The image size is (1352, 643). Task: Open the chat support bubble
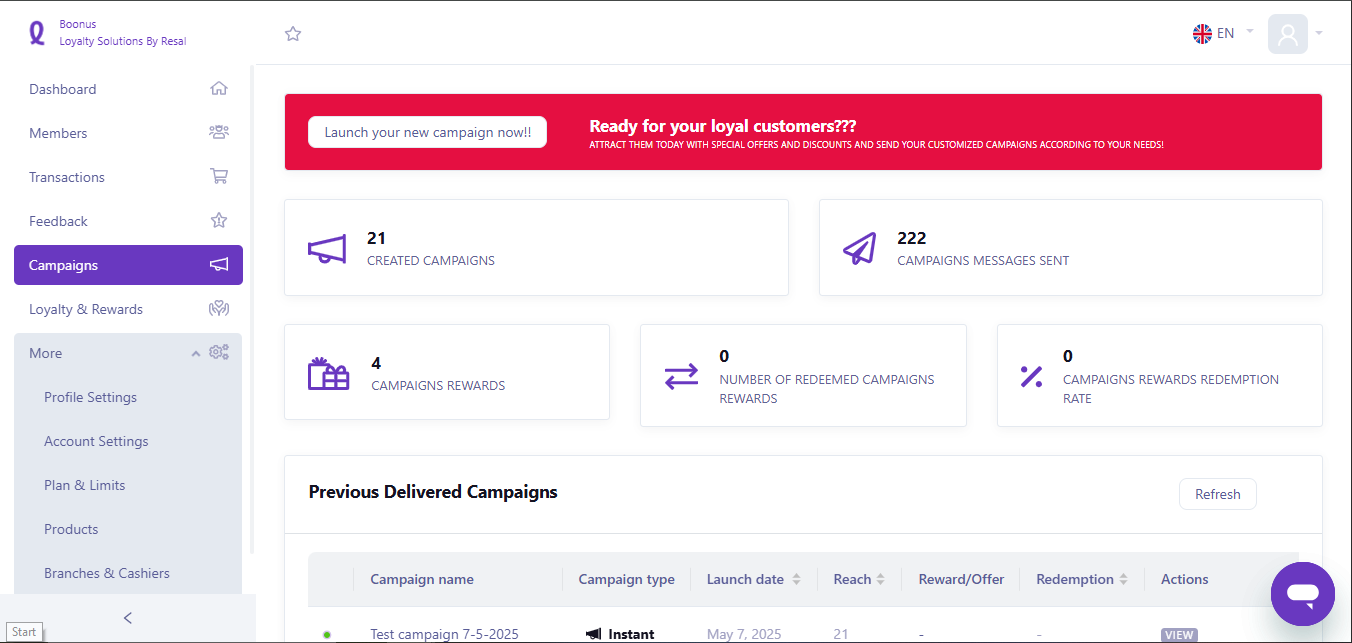[x=1302, y=594]
